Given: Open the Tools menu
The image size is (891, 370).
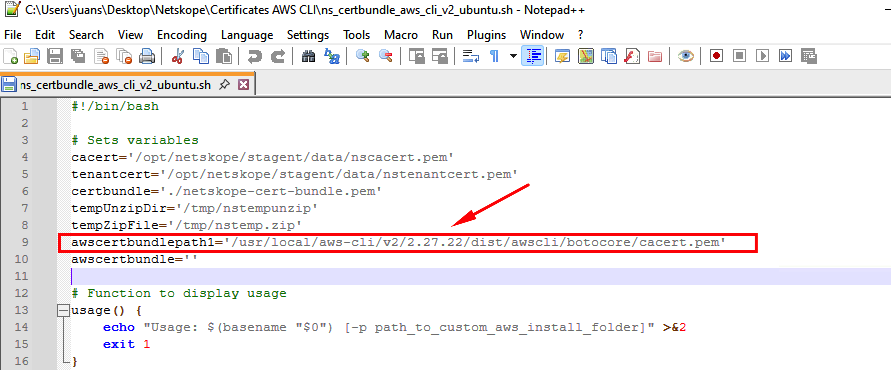Looking at the screenshot, I should click(357, 35).
